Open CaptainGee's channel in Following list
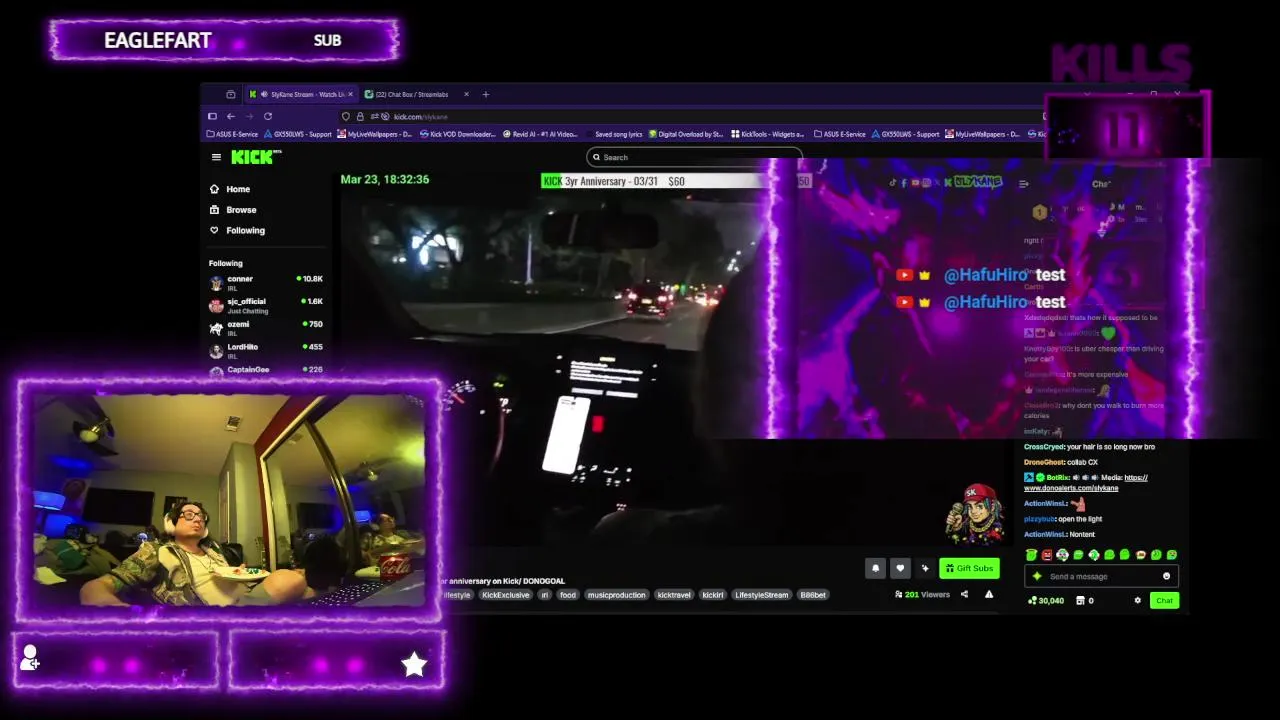 point(266,370)
